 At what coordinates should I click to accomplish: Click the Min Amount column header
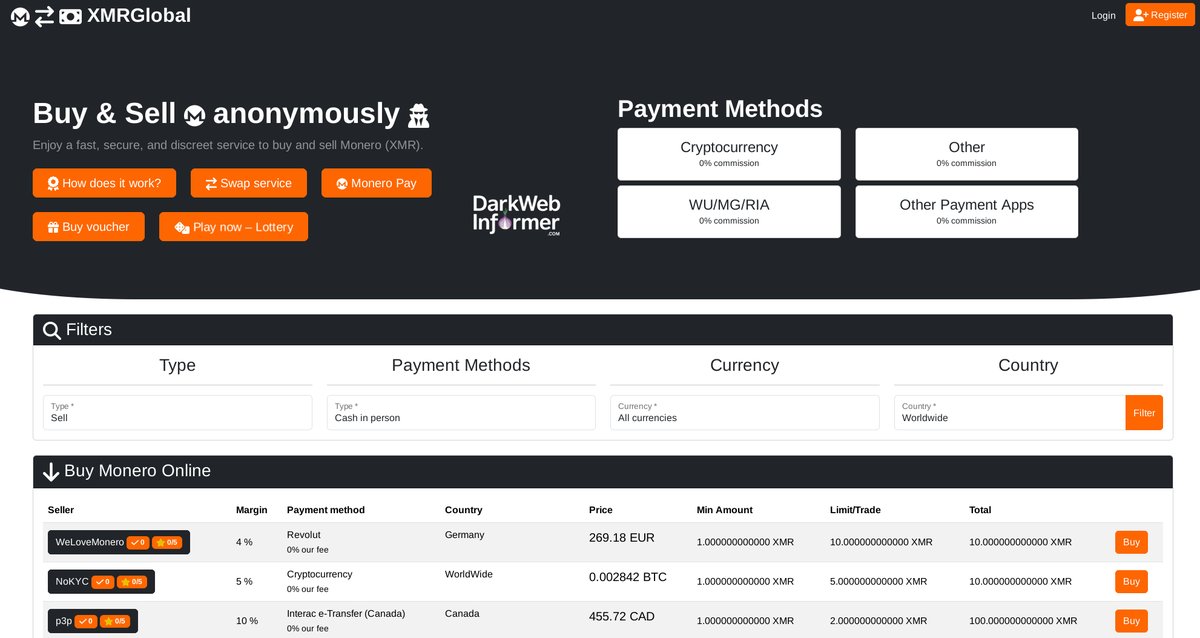tap(725, 510)
